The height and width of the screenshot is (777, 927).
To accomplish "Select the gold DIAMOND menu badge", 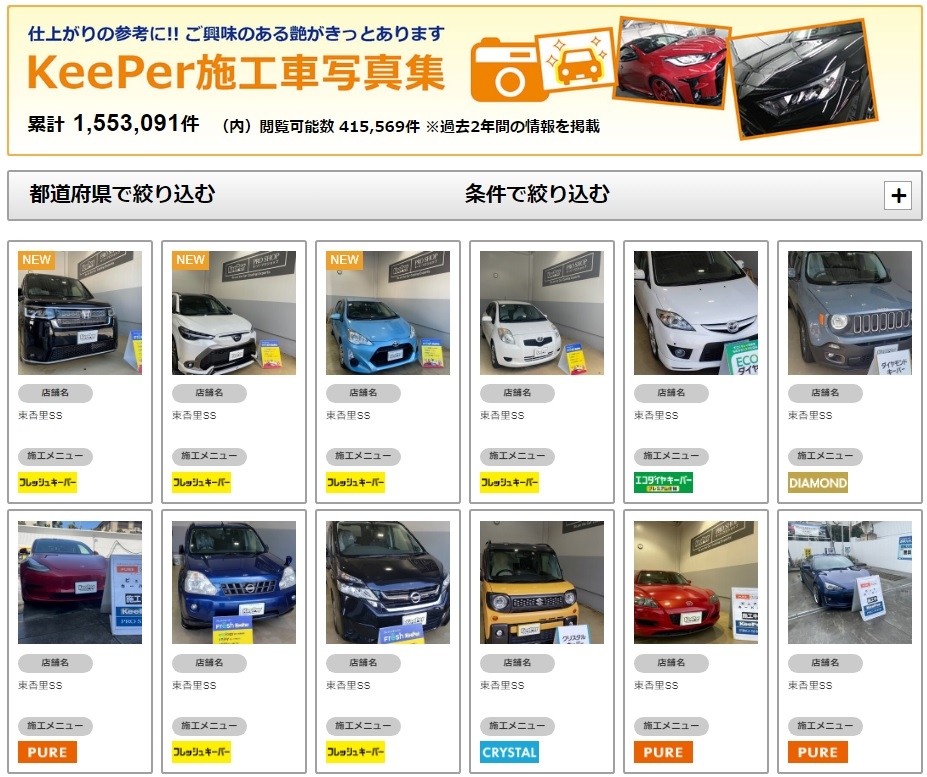I will point(818,483).
